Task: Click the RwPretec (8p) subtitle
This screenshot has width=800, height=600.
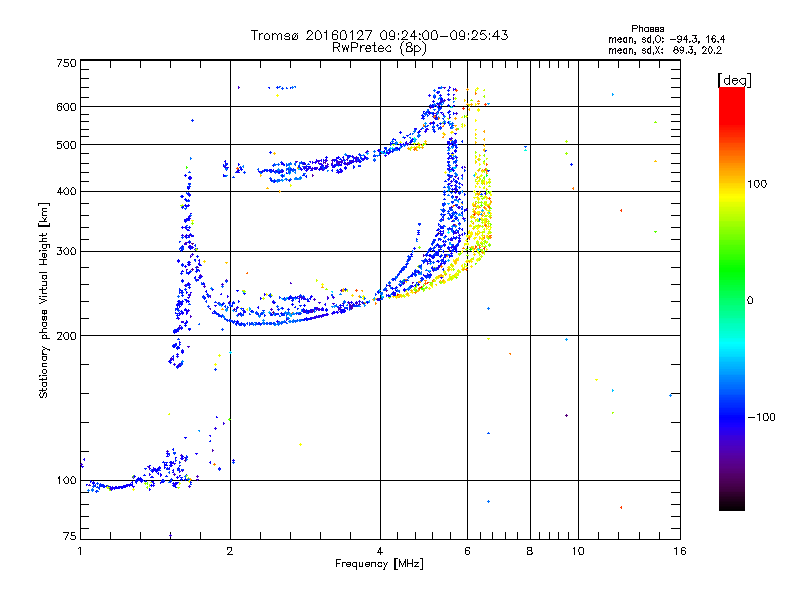Action: (379, 47)
